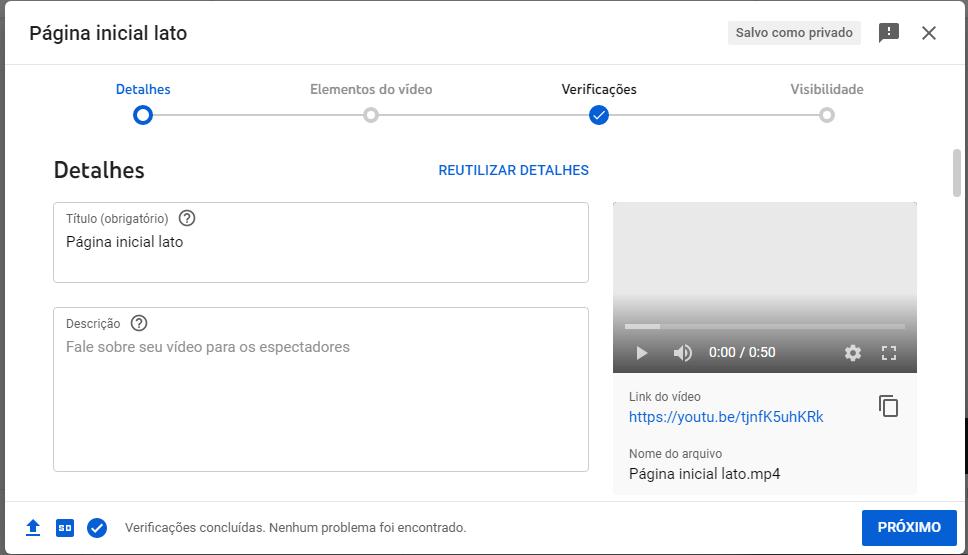Copy the video link

pos(888,406)
